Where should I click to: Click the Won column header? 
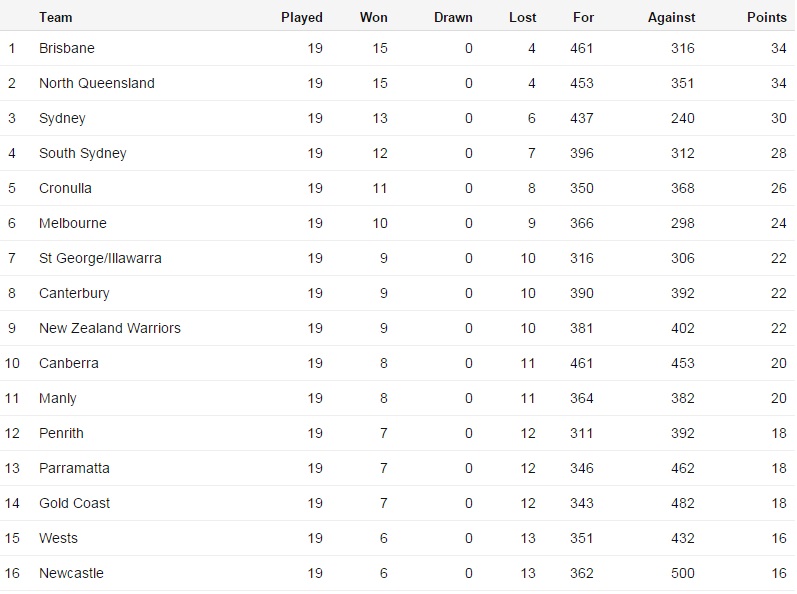tap(373, 17)
